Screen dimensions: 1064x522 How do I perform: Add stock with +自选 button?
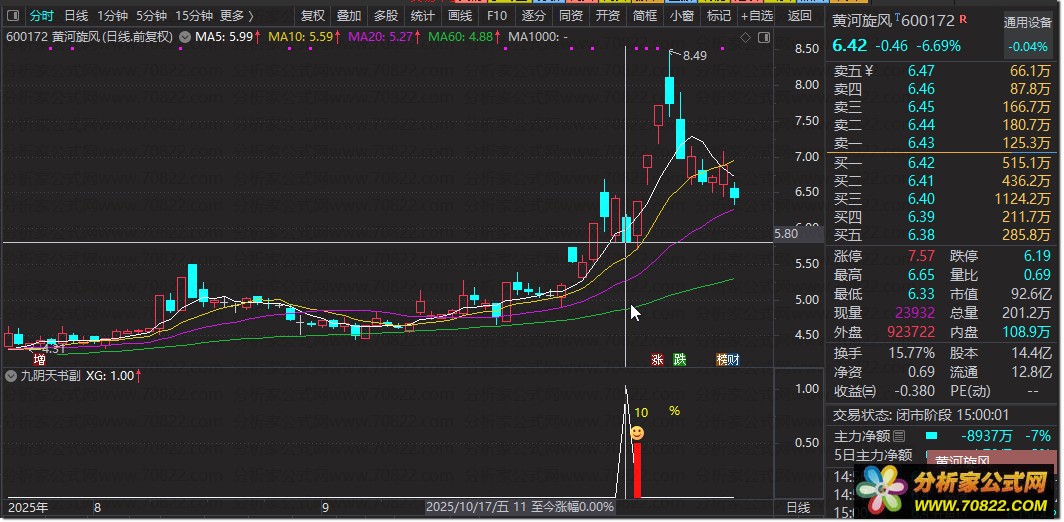[756, 16]
